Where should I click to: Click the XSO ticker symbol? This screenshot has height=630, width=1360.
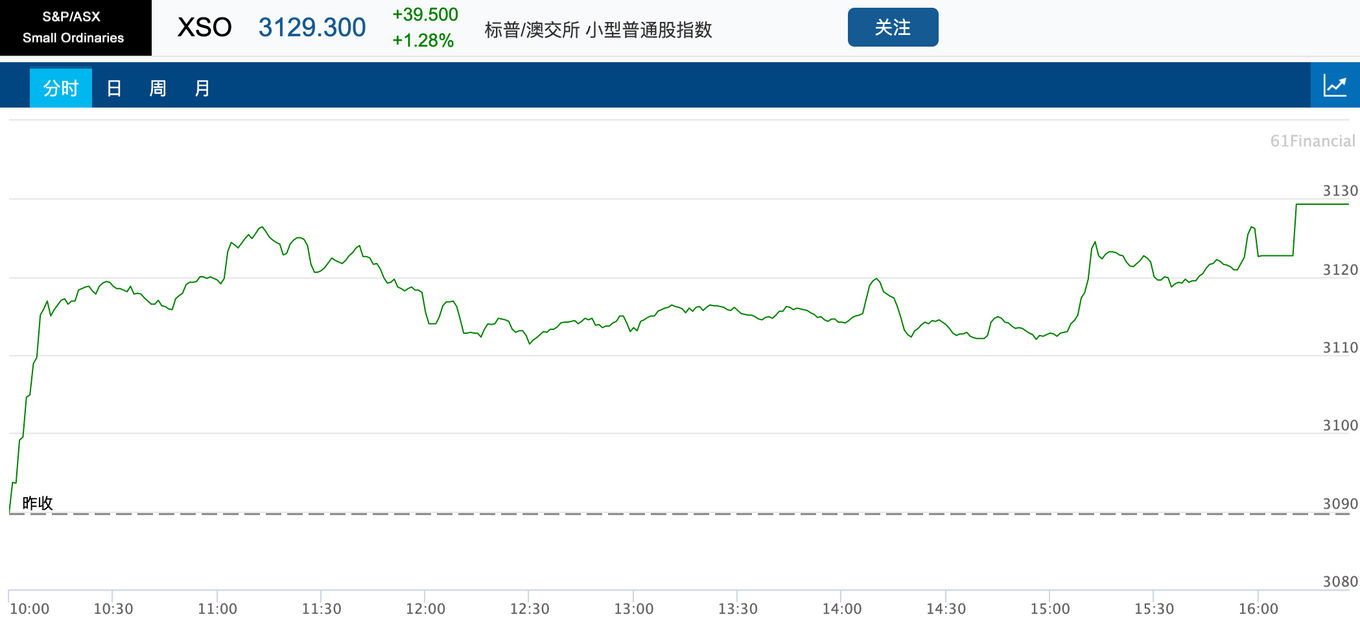pos(204,28)
